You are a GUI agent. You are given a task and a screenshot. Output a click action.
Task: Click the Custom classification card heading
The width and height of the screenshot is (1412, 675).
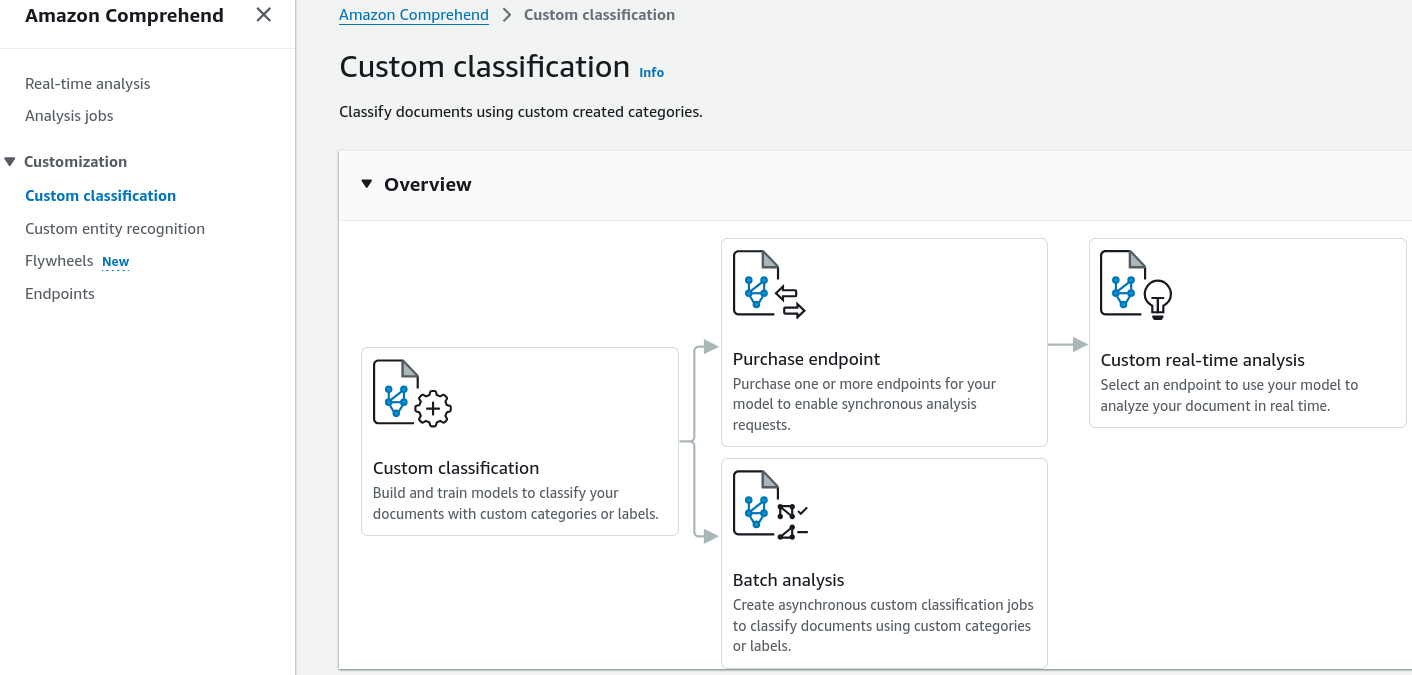[456, 468]
